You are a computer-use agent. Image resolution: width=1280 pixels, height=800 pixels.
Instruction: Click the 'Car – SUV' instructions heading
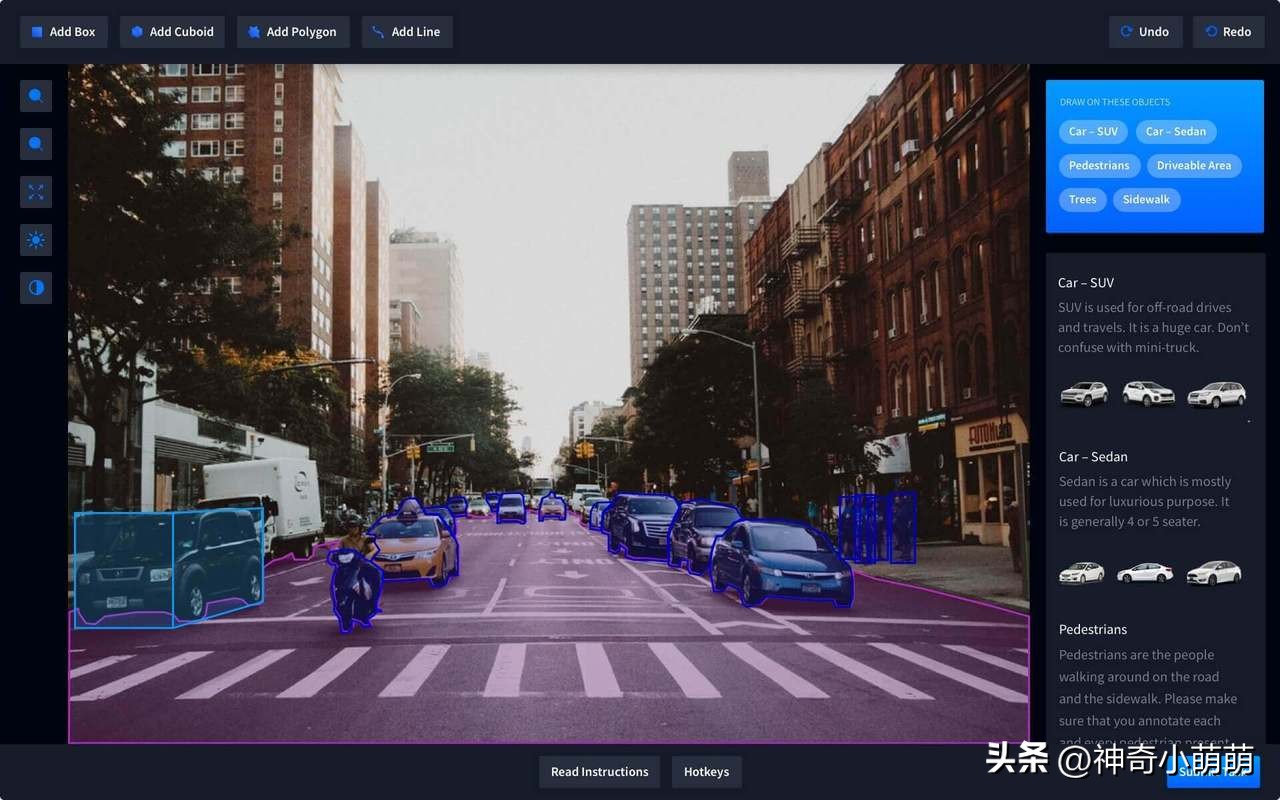click(1086, 283)
